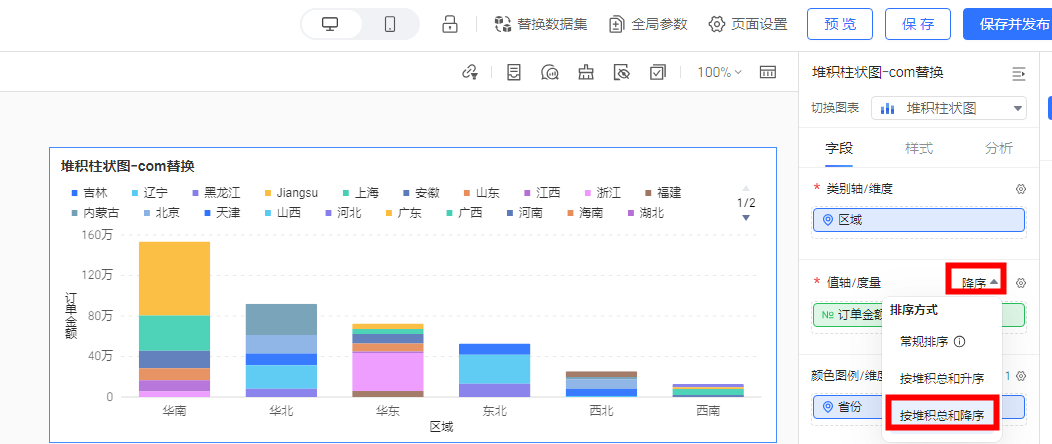
Task: Switch to the 样式 style tab
Action: coord(919,148)
